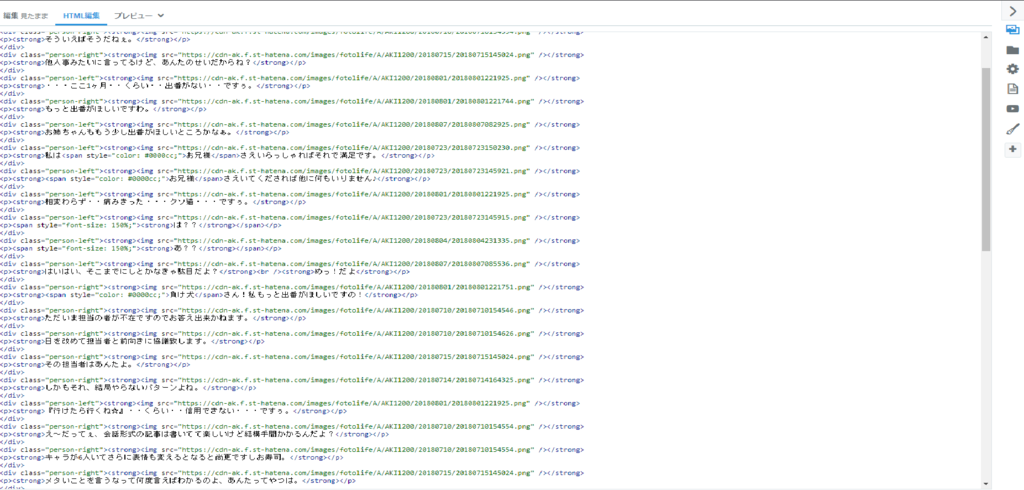Viewport: 1024px width, 490px height.
Task: Click the image URL ending 20180807085536.png
Action: [x=356, y=263]
